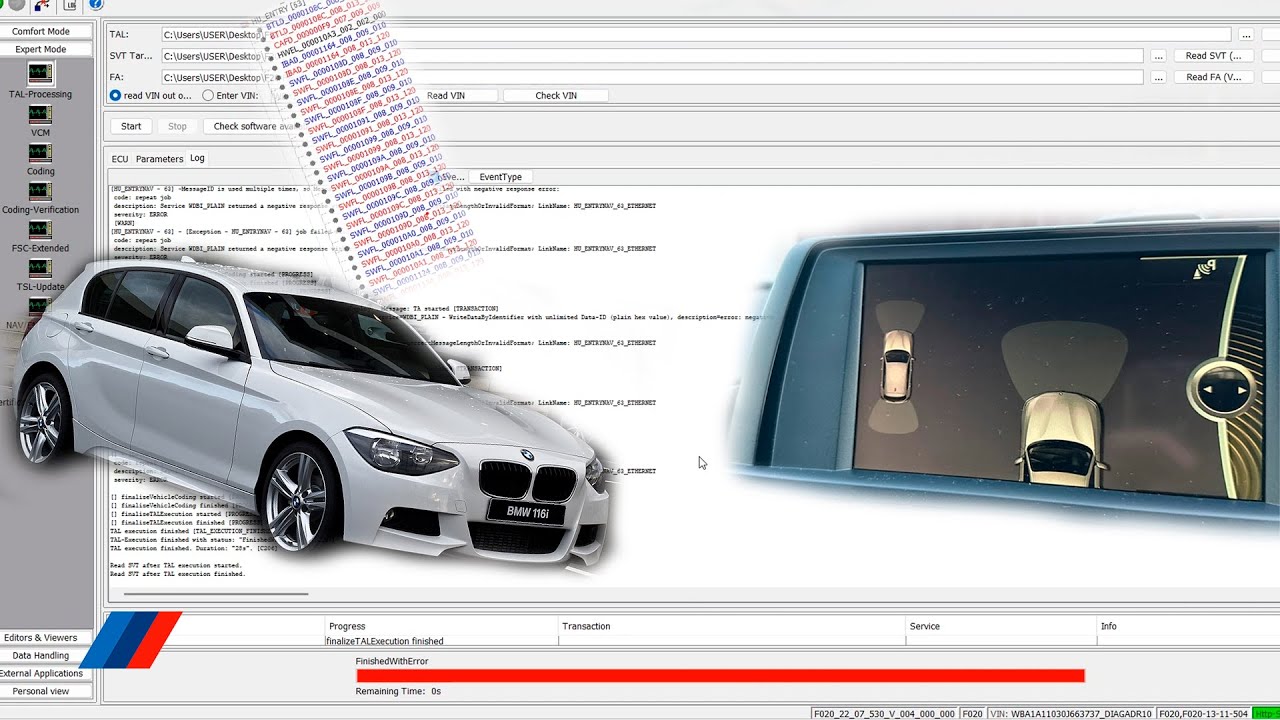
Task: Click the connect arrow toolbar icon
Action: click(x=42, y=5)
